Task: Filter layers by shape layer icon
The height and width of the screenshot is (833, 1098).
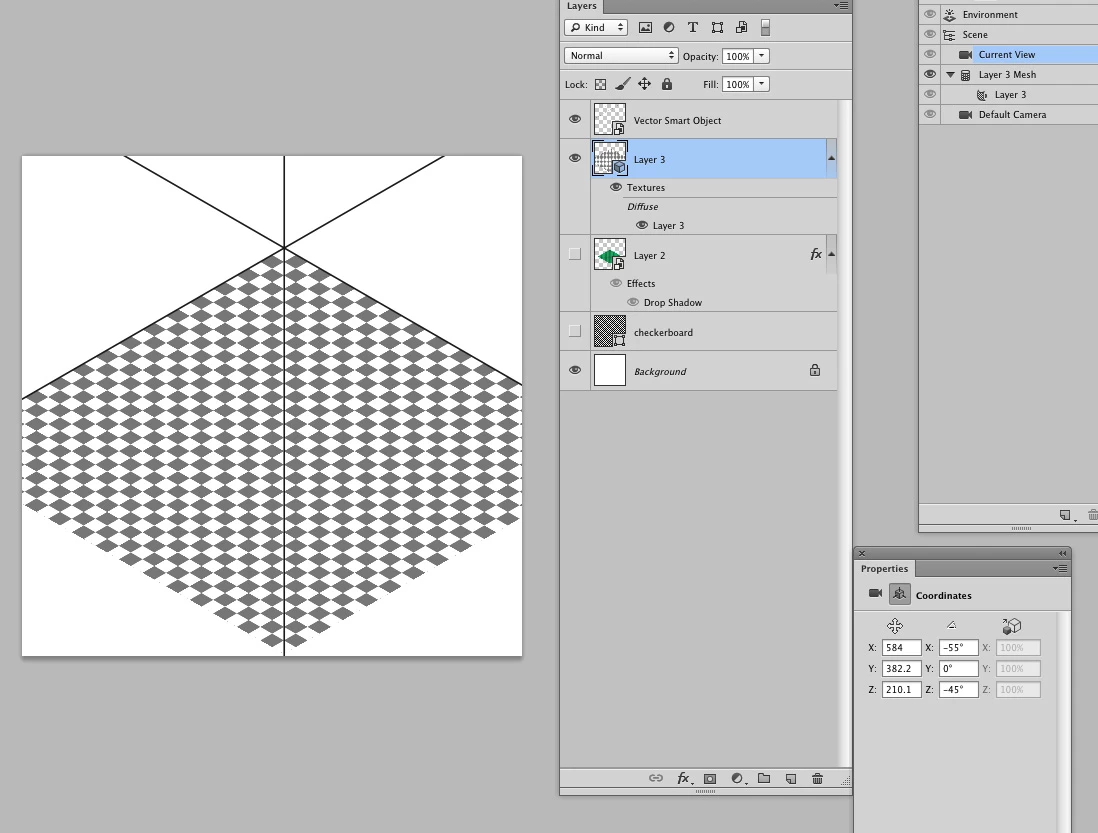Action: 717,28
